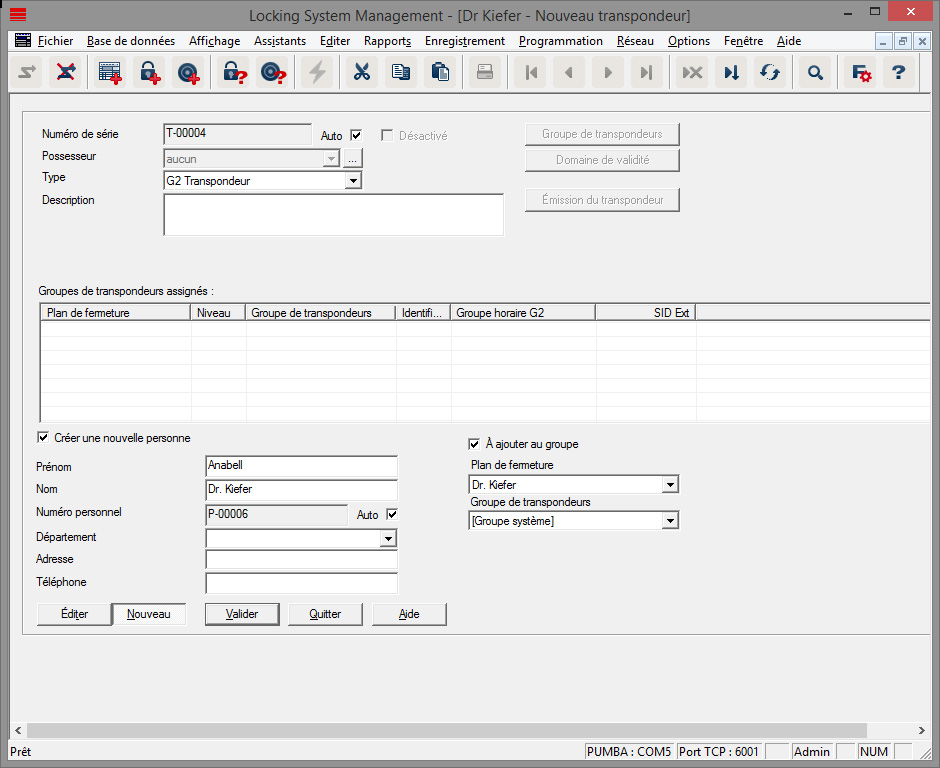
Task: Click the new locking plan toolbar icon
Action: [109, 72]
